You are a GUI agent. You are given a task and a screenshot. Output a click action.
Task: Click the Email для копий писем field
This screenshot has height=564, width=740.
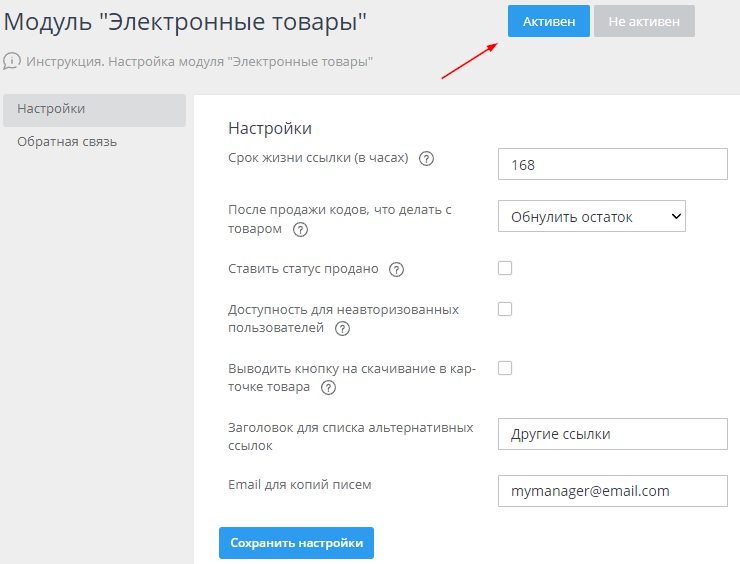tap(612, 491)
